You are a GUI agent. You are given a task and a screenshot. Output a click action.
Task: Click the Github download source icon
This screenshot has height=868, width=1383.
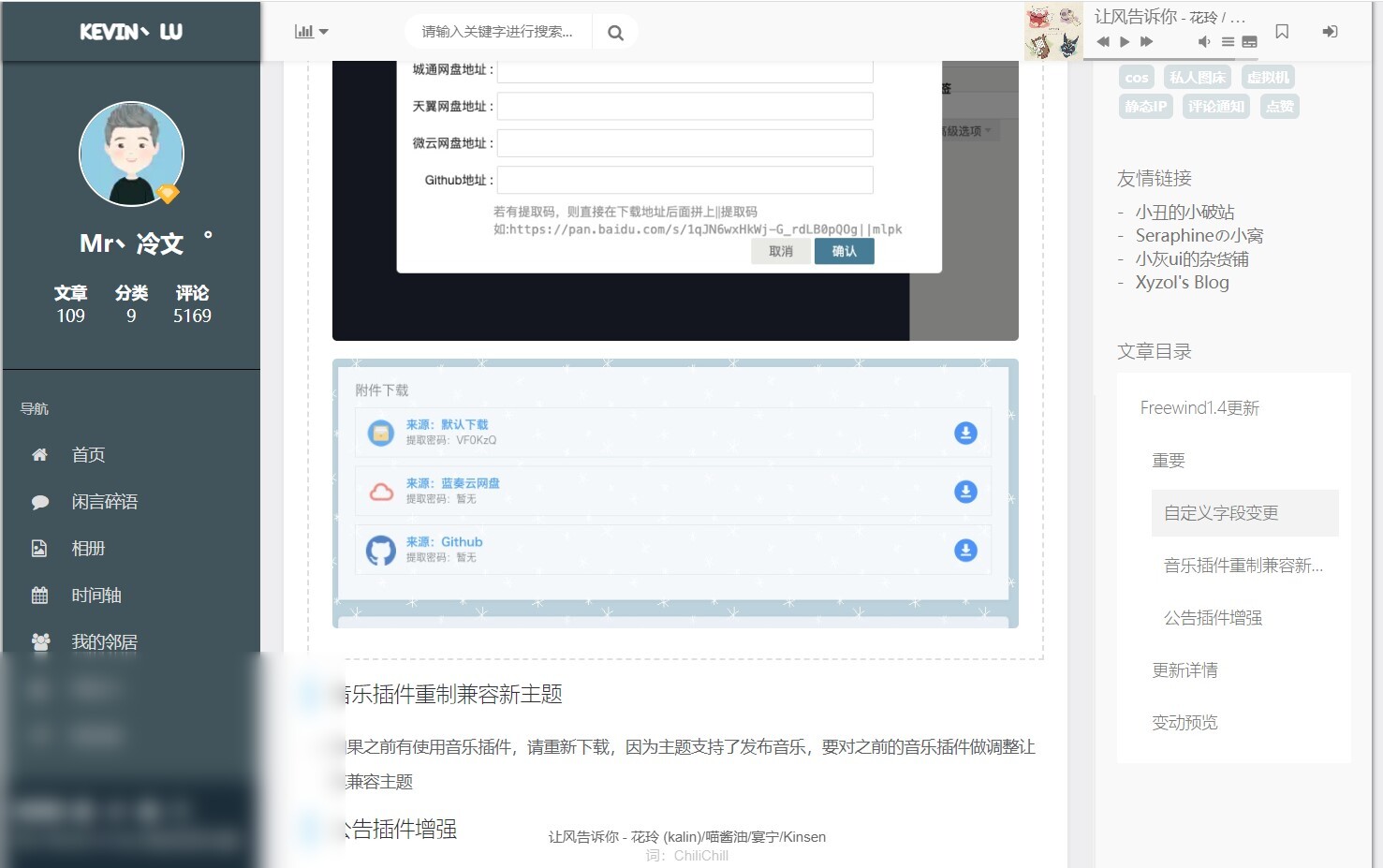pos(379,550)
